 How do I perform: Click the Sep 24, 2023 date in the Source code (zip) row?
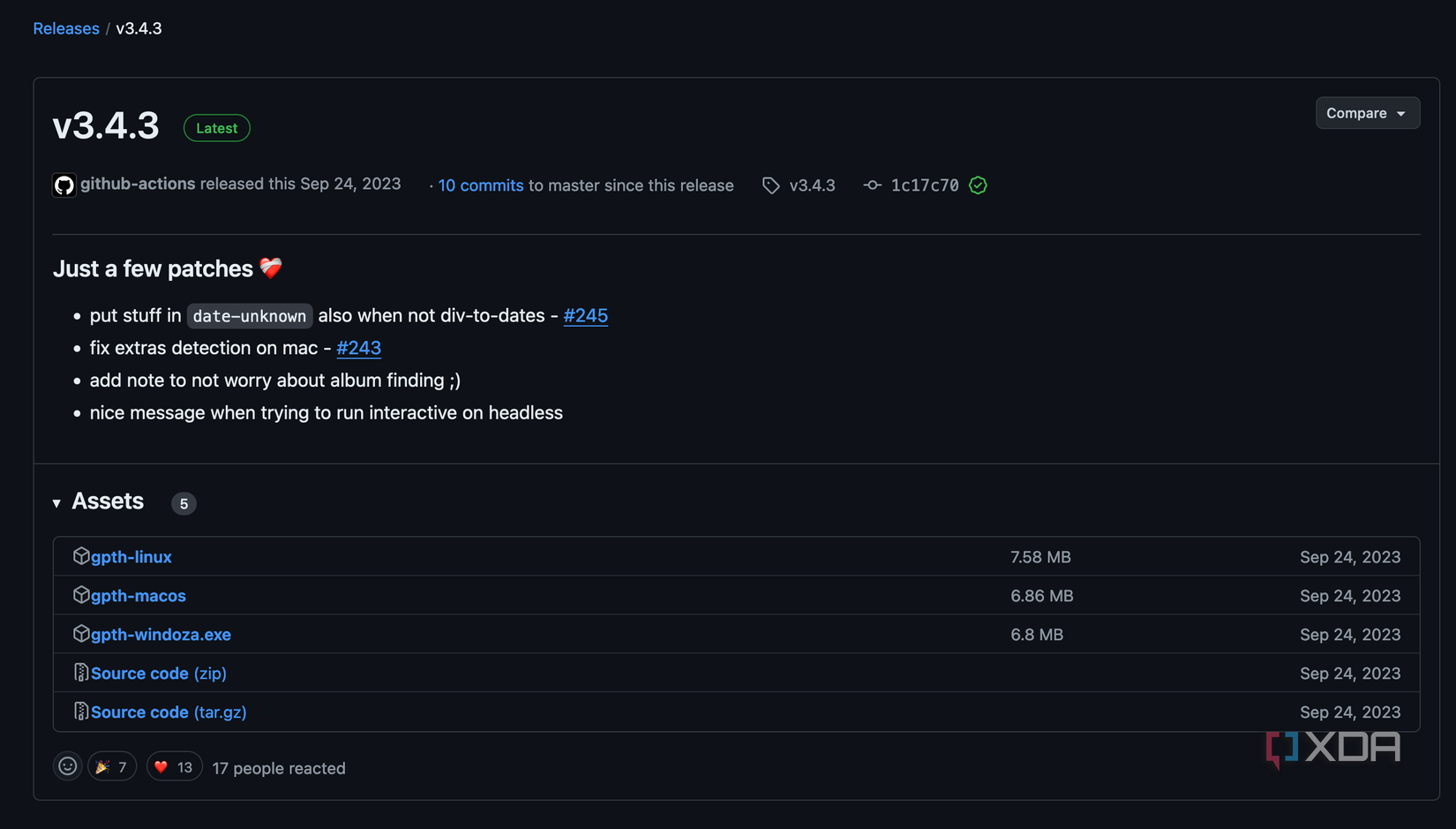pos(1350,674)
